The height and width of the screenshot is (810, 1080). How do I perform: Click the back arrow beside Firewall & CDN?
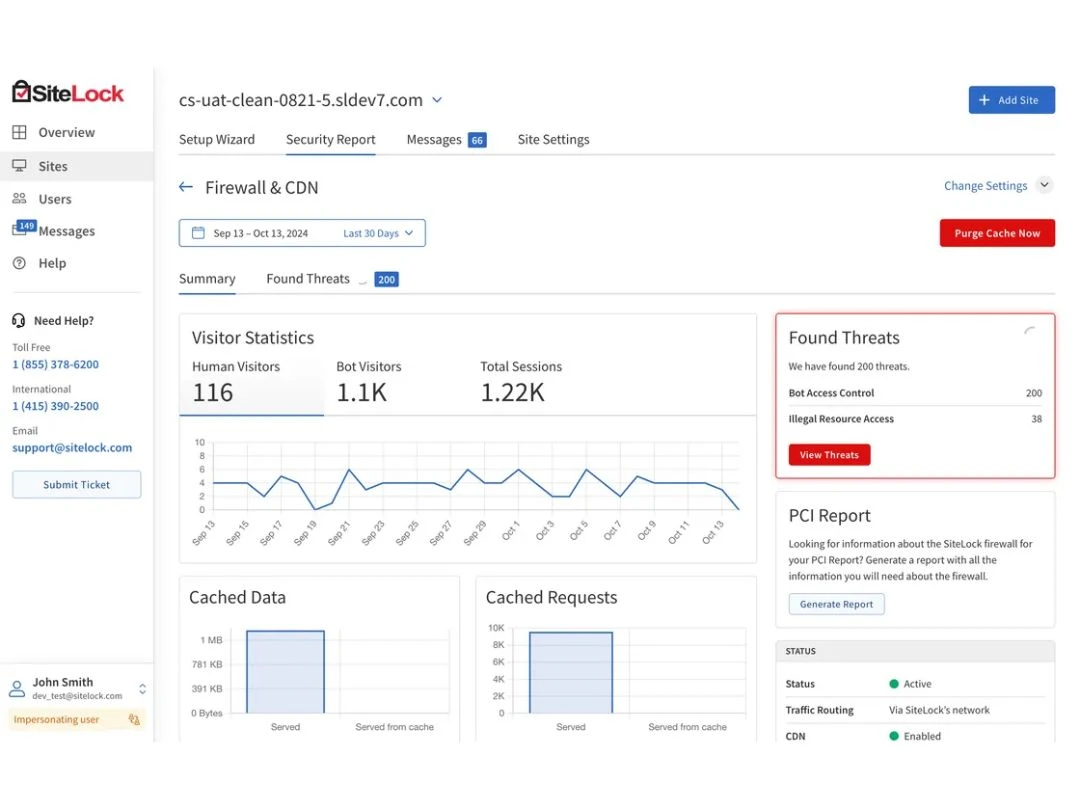pos(186,187)
